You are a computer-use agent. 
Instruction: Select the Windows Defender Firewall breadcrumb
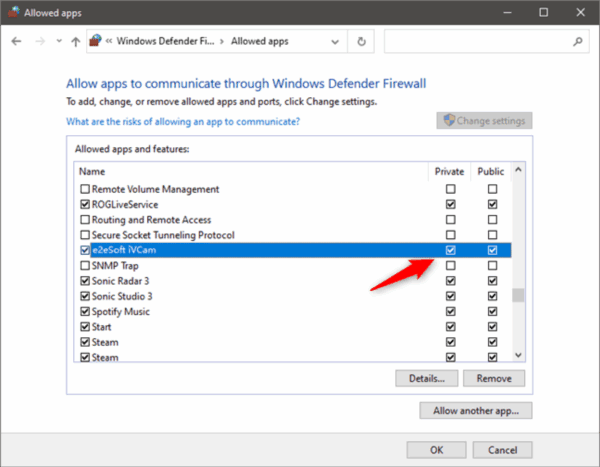[x=165, y=42]
